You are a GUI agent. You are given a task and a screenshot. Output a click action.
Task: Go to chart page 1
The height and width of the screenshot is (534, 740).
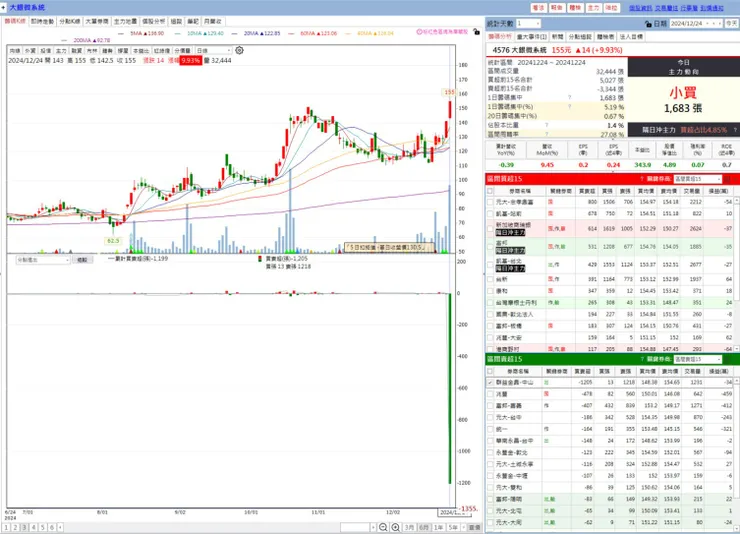[x=6, y=527]
